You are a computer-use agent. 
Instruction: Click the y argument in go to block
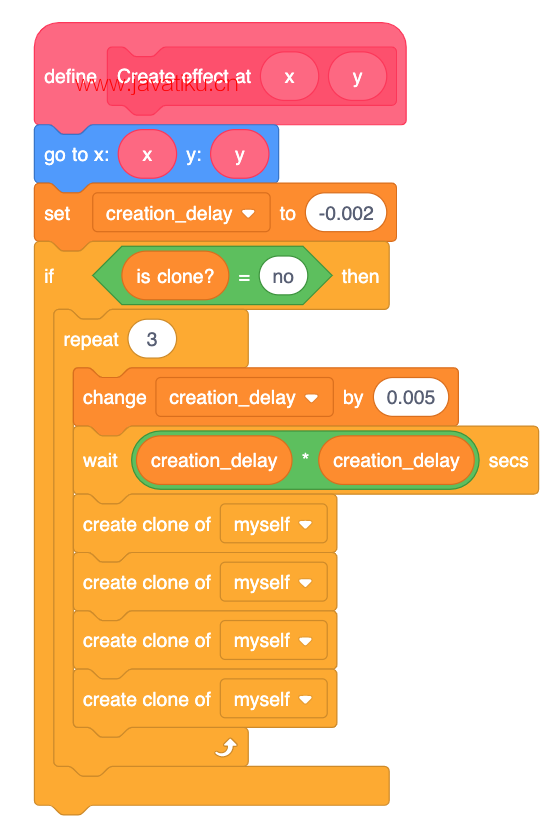[x=239, y=155]
